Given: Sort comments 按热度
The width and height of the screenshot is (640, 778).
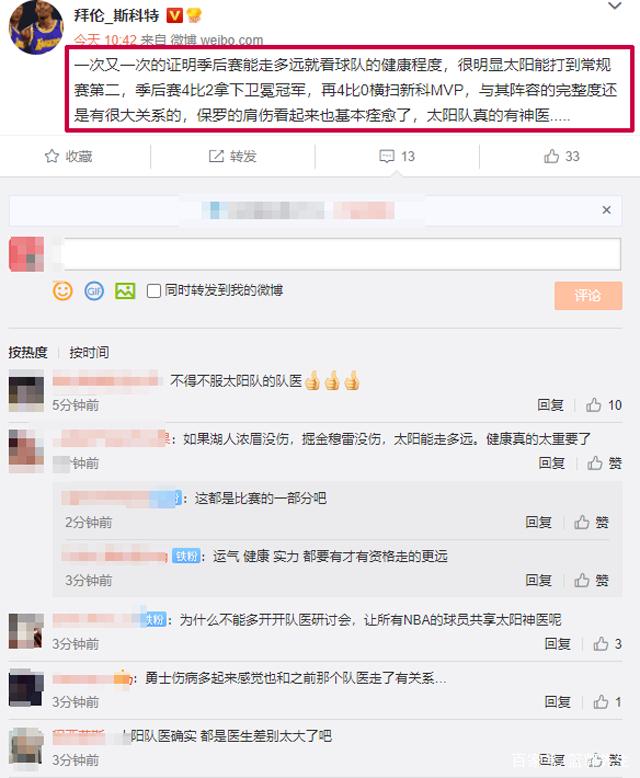Looking at the screenshot, I should 28,353.
